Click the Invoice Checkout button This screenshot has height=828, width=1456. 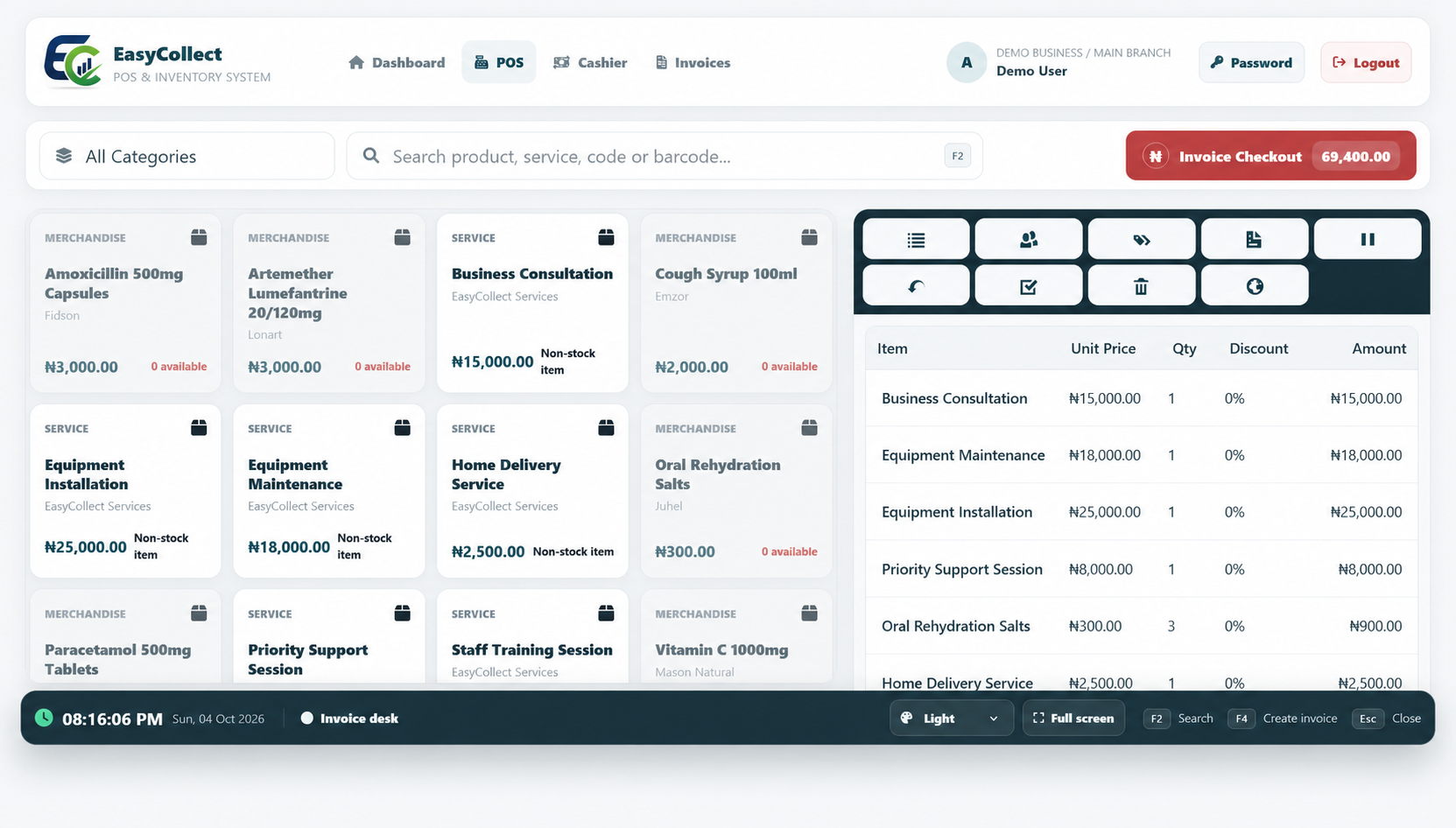(1270, 156)
